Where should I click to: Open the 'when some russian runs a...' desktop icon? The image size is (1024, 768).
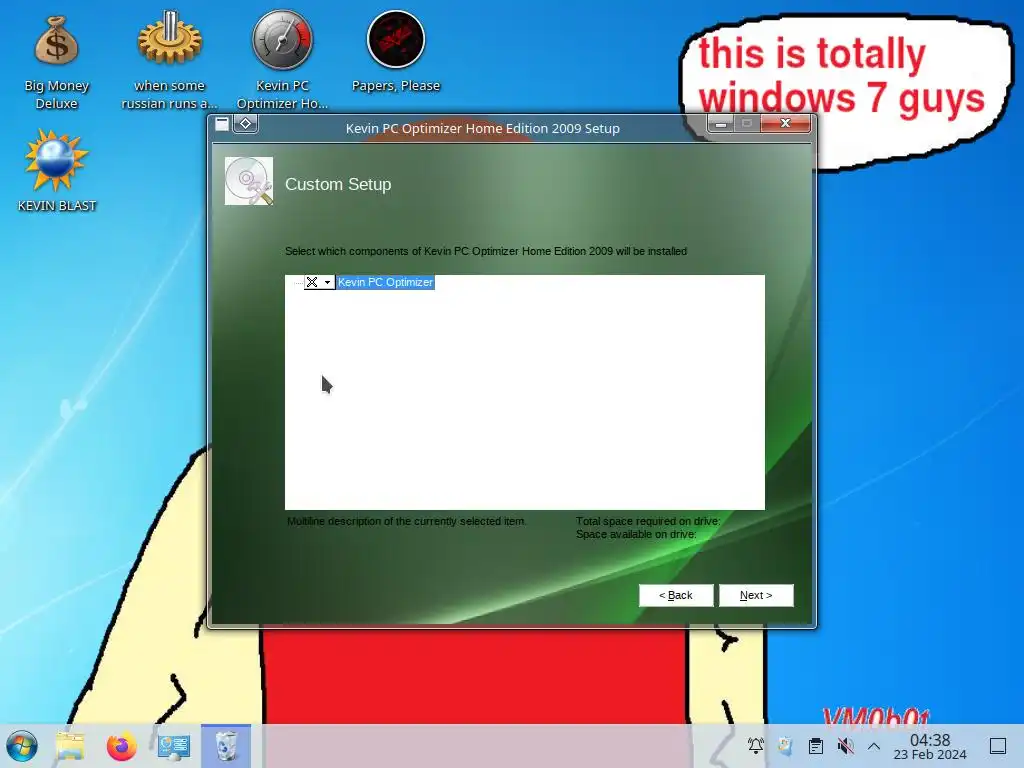(x=169, y=59)
